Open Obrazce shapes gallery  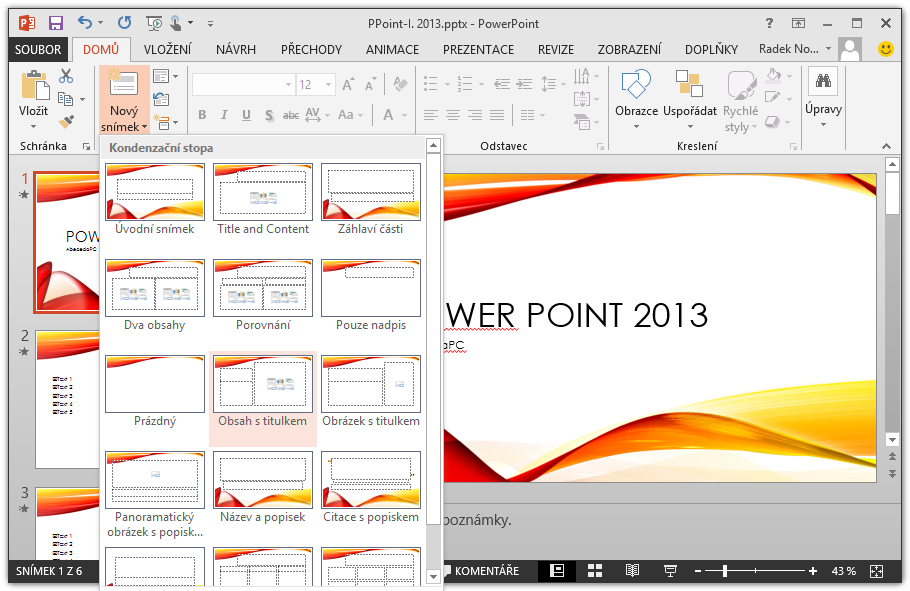(636, 100)
